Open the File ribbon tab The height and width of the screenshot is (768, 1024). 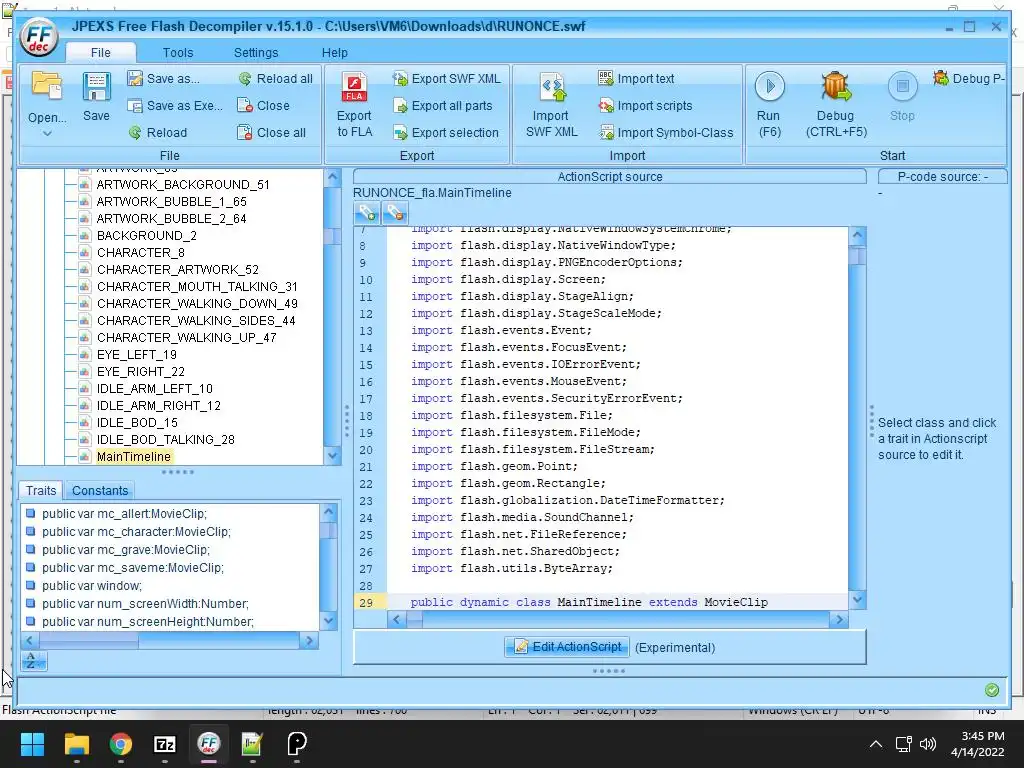101,53
